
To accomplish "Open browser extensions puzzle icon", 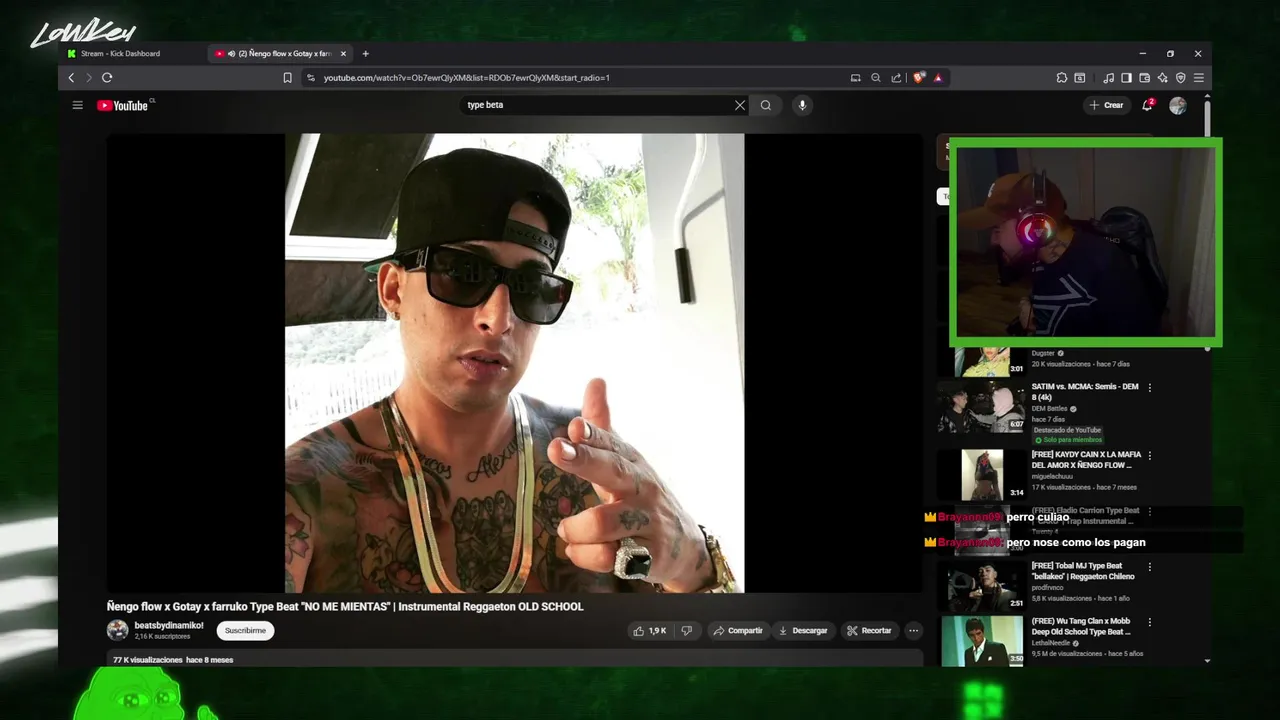I will [1062, 78].
